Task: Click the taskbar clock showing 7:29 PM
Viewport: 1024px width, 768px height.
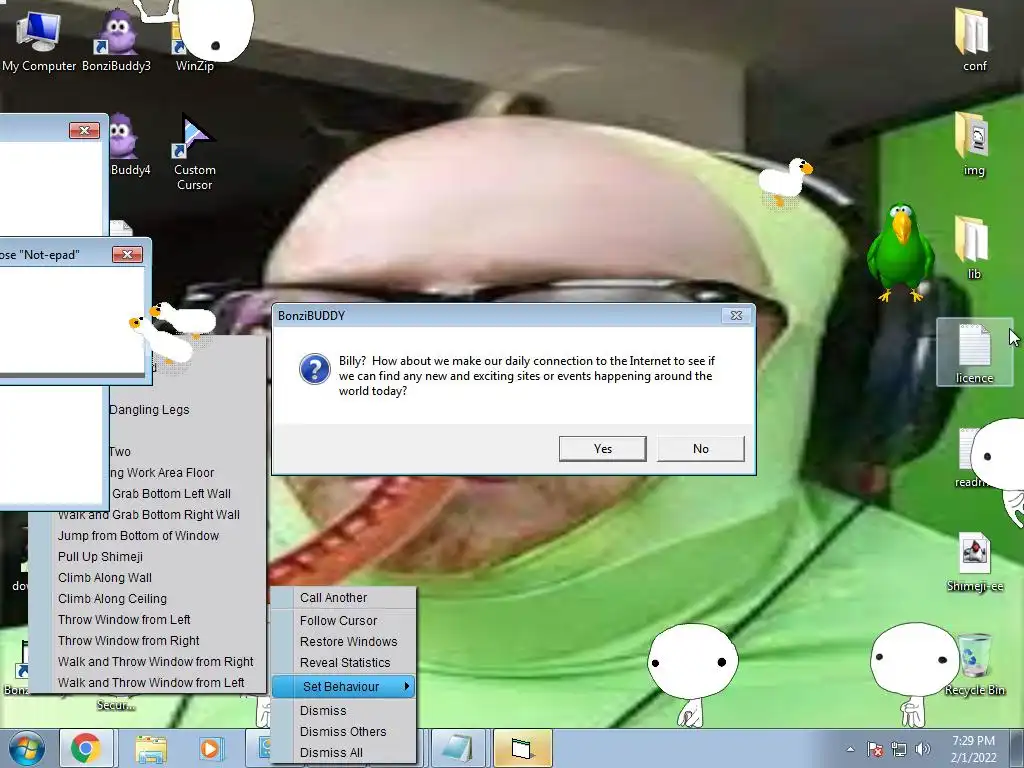Action: [x=973, y=748]
